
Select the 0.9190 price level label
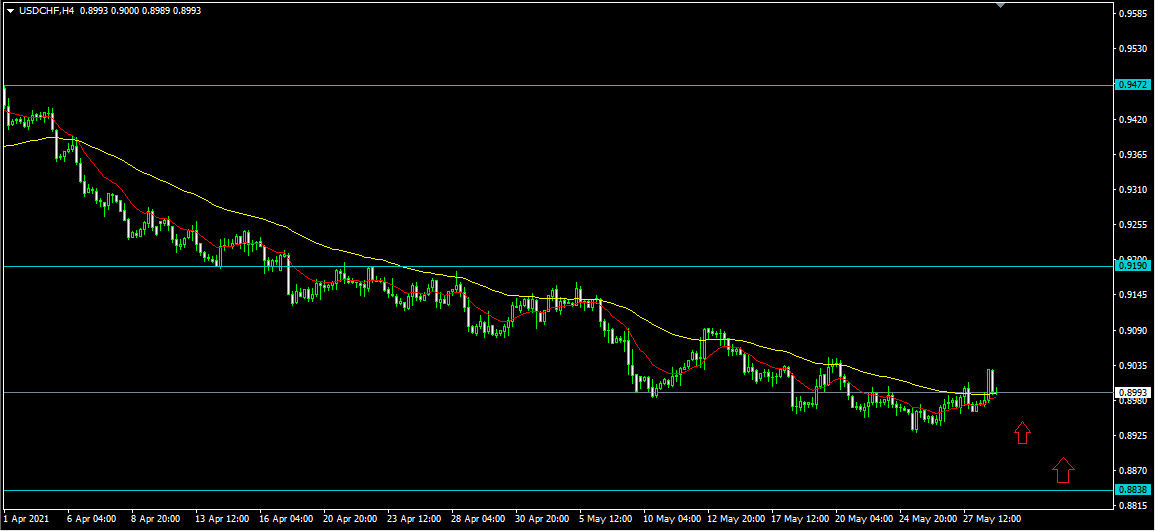click(1132, 266)
